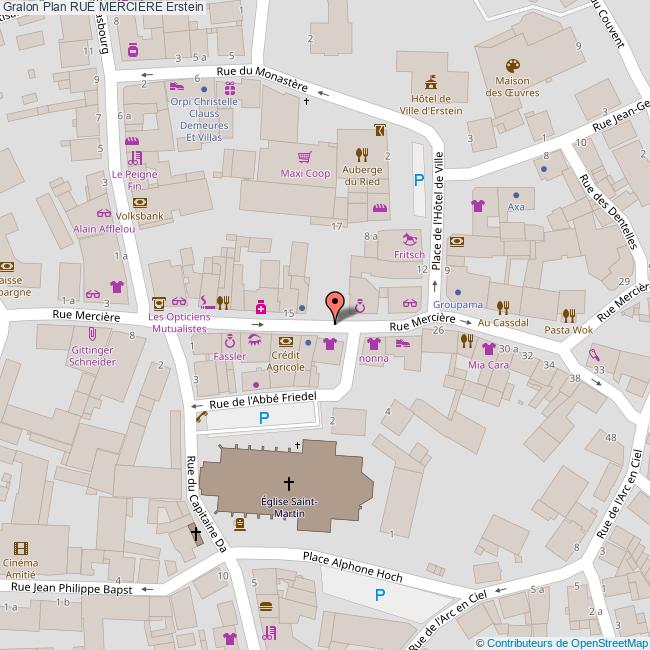Click the Fritsch rocking horse toy icon
The height and width of the screenshot is (650, 650).
[x=409, y=238]
